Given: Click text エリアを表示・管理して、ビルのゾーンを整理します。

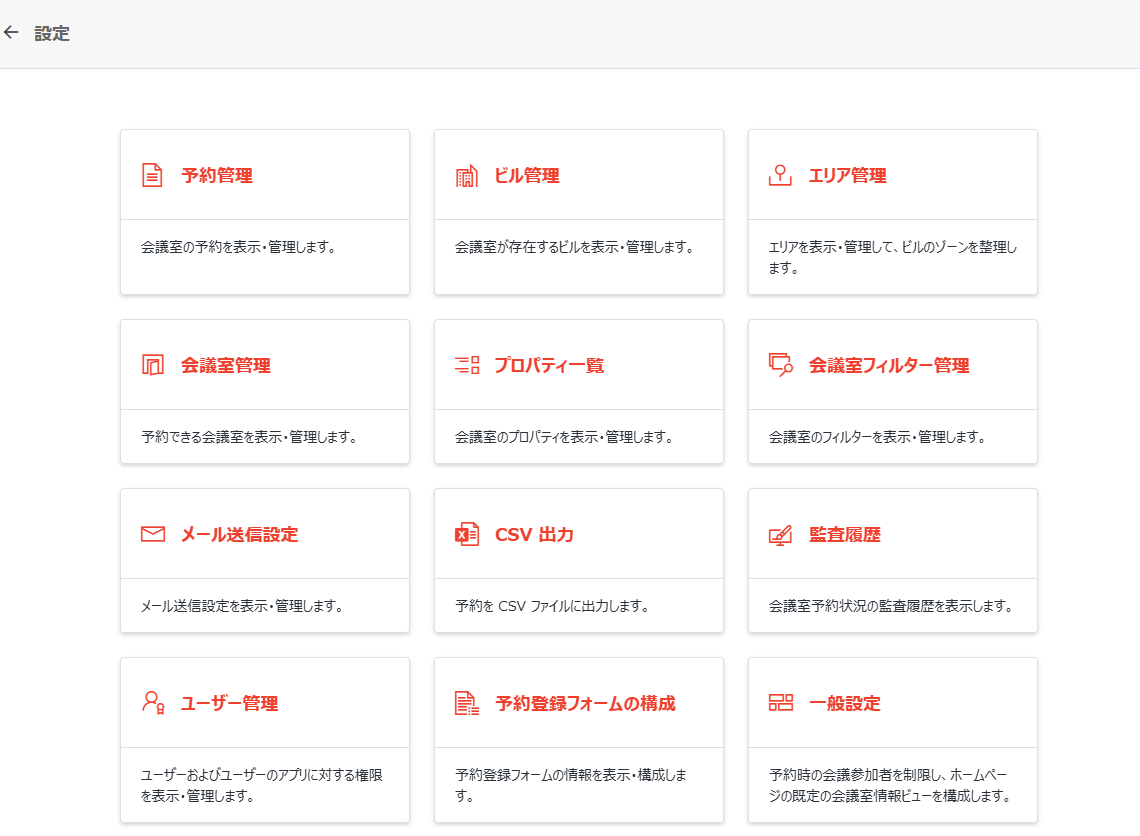Looking at the screenshot, I should (x=893, y=257).
